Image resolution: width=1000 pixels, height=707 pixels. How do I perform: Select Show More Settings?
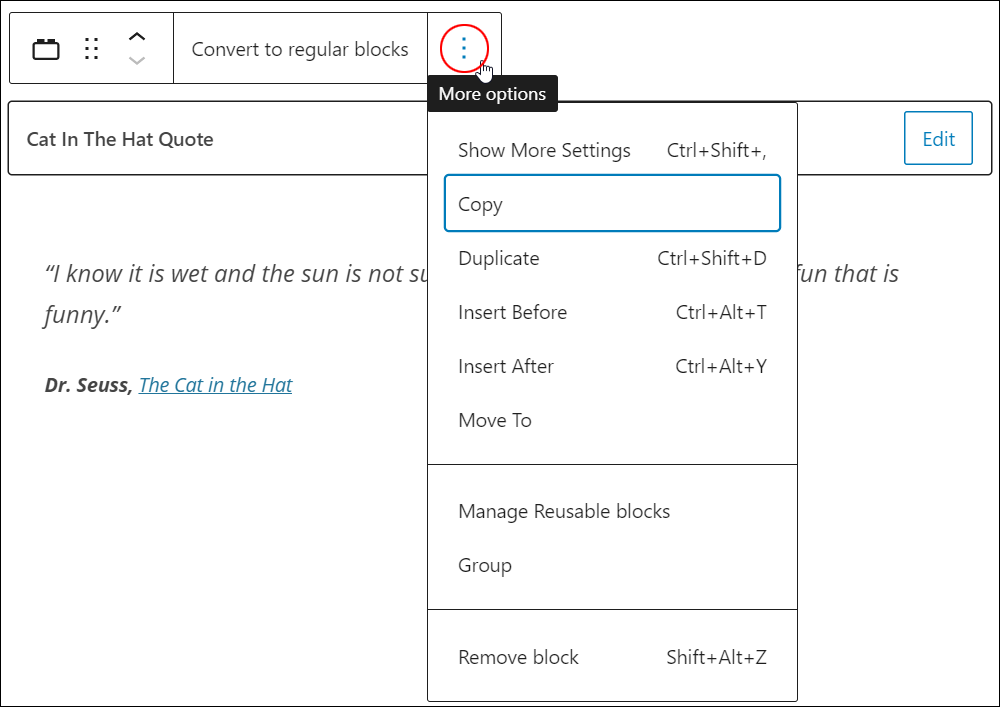612,150
